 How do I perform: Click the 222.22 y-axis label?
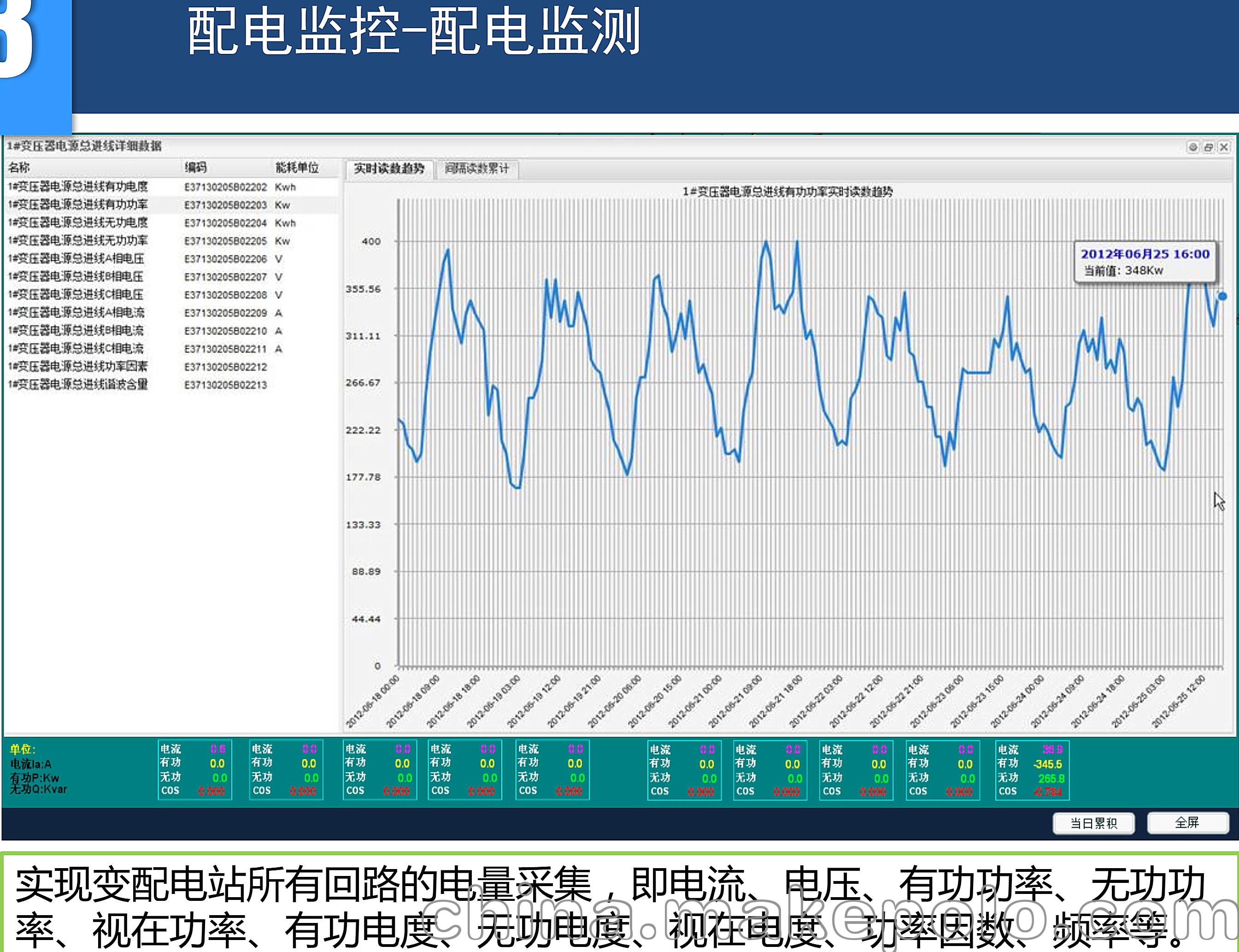pyautogui.click(x=363, y=430)
